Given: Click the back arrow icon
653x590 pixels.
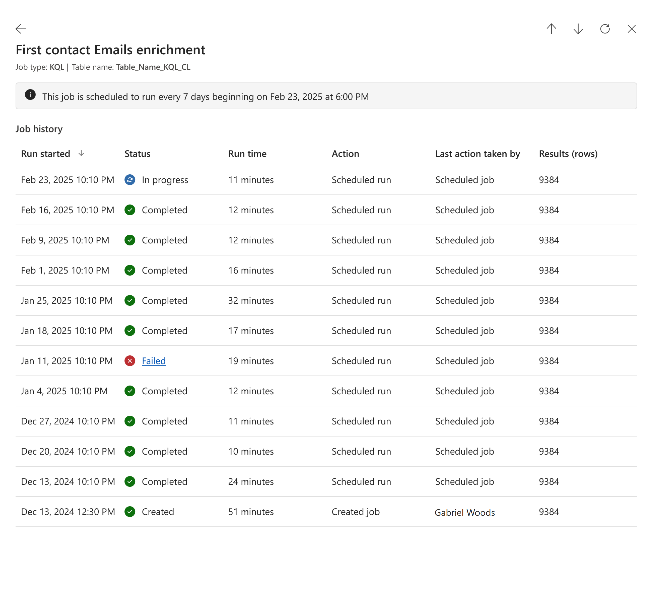Looking at the screenshot, I should pyautogui.click(x=21, y=29).
